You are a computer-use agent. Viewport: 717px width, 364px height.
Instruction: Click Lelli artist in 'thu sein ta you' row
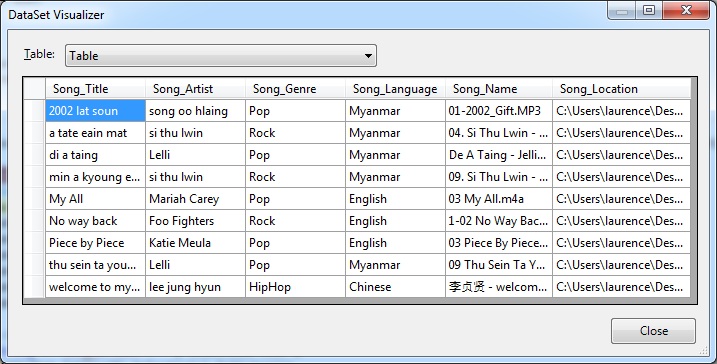pyautogui.click(x=195, y=264)
